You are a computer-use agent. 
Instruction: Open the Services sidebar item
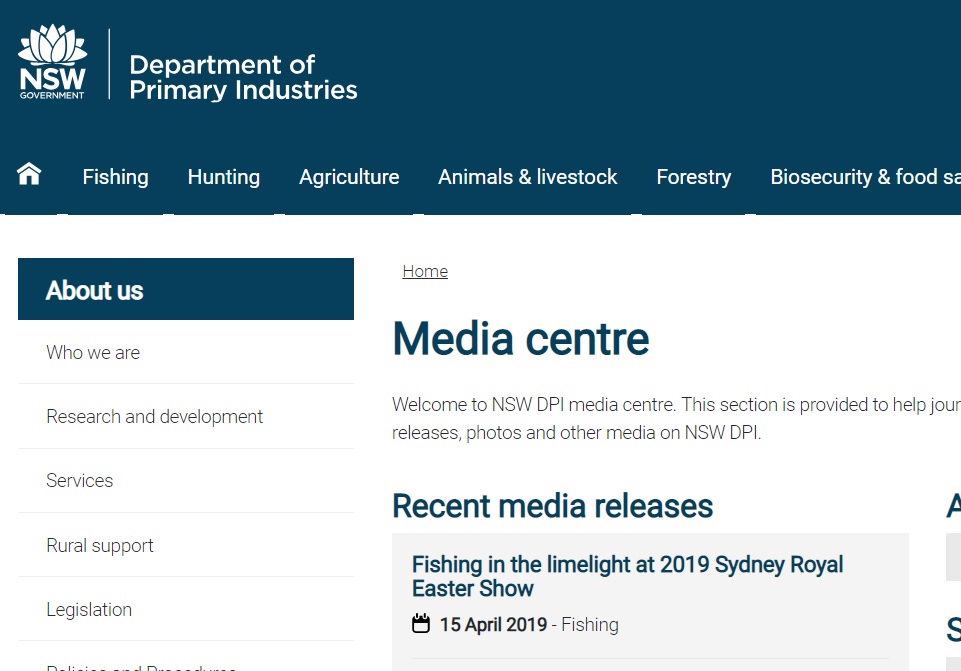80,480
